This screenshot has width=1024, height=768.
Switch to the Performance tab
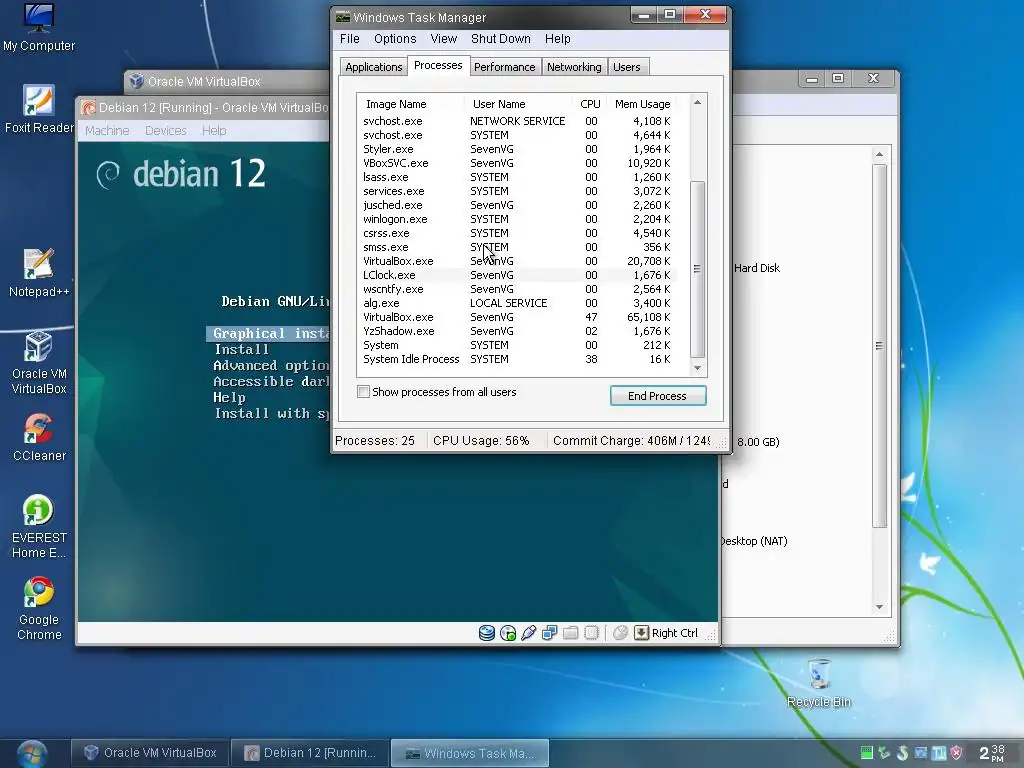[x=504, y=67]
